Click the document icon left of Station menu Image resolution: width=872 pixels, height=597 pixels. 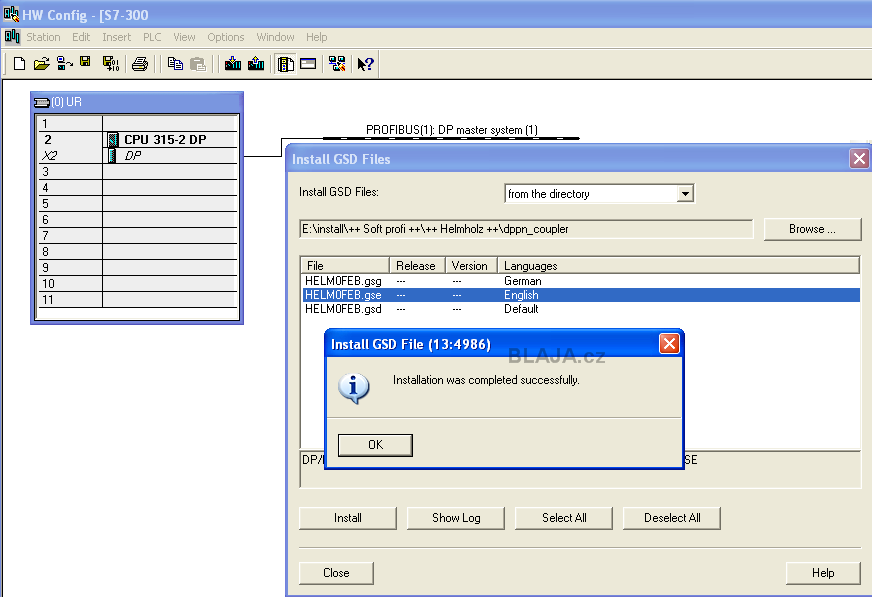coord(12,37)
